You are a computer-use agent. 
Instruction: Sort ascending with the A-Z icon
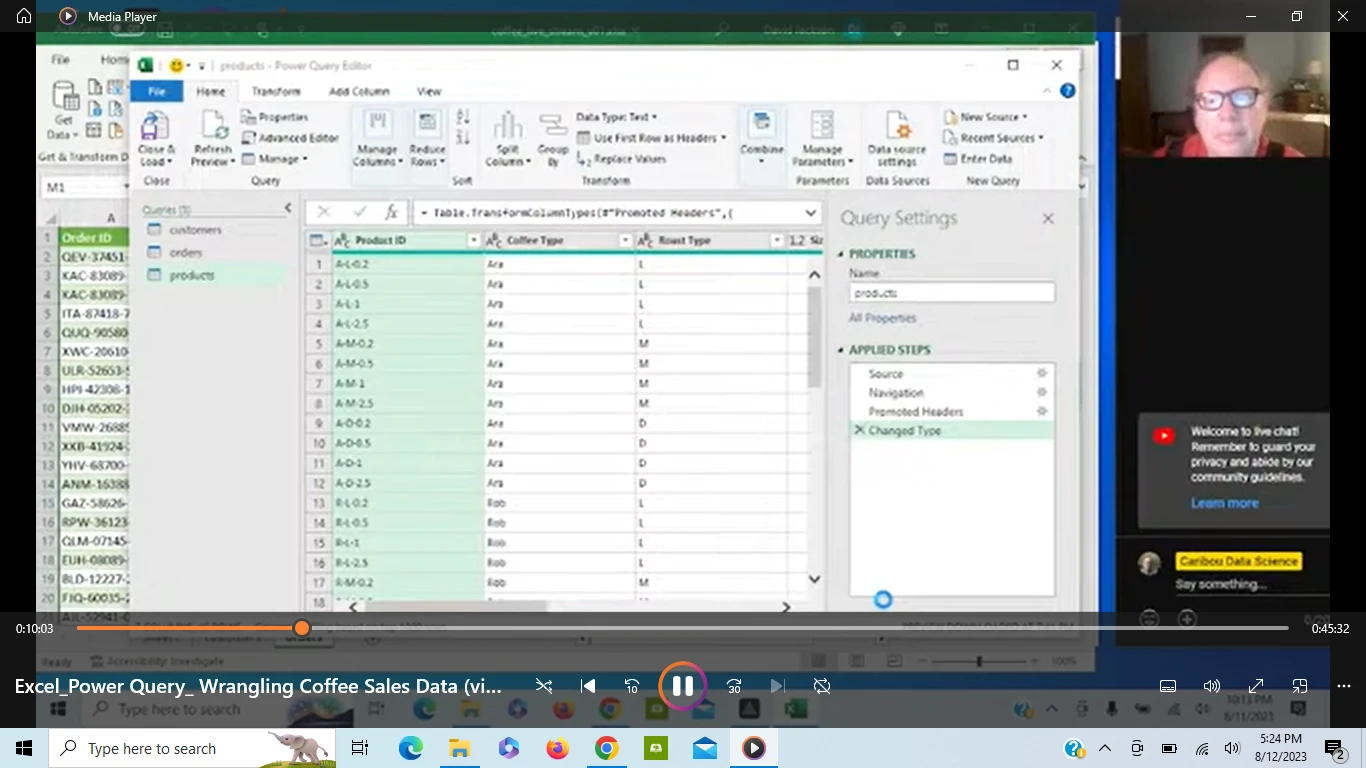tap(463, 117)
